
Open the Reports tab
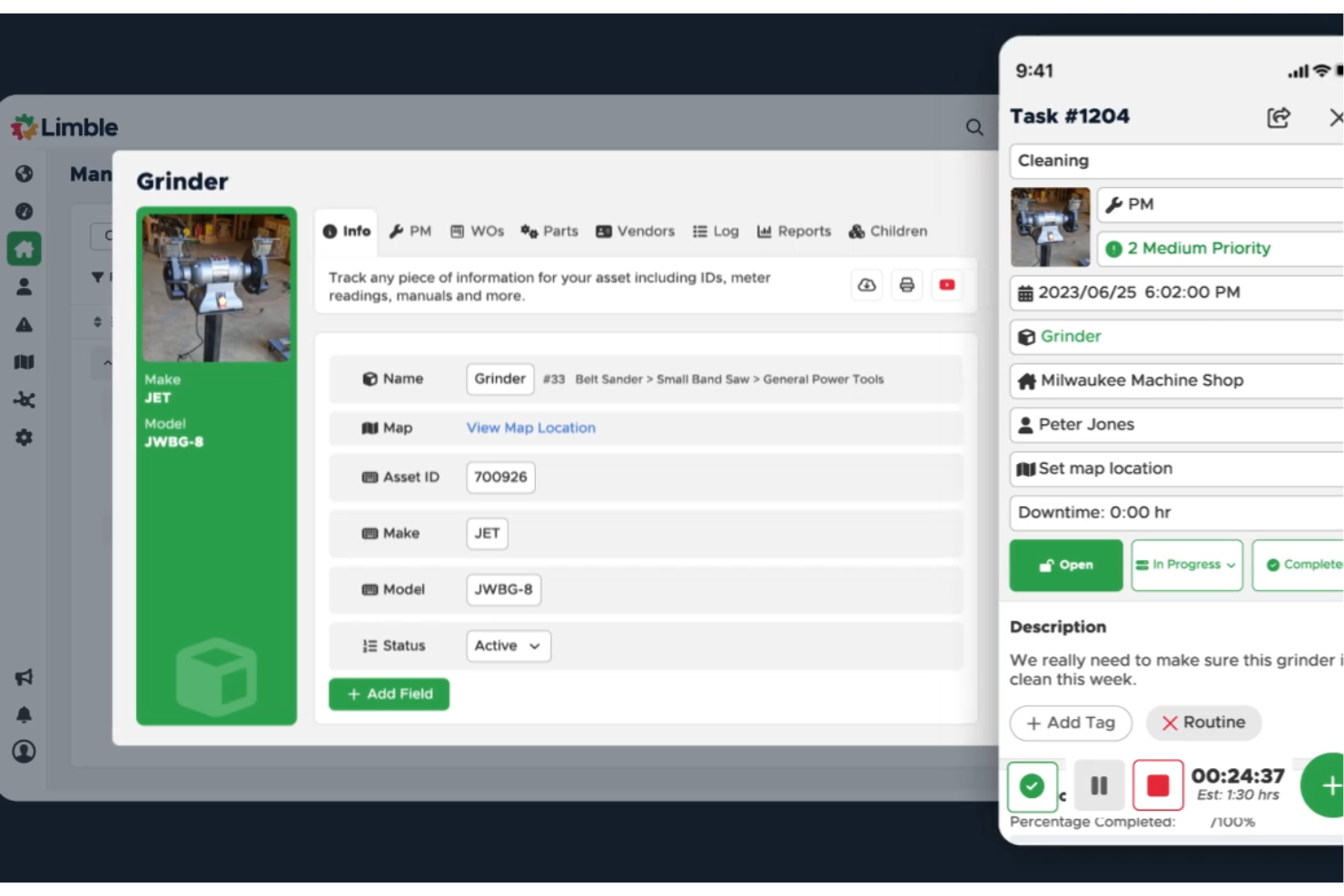[x=794, y=231]
